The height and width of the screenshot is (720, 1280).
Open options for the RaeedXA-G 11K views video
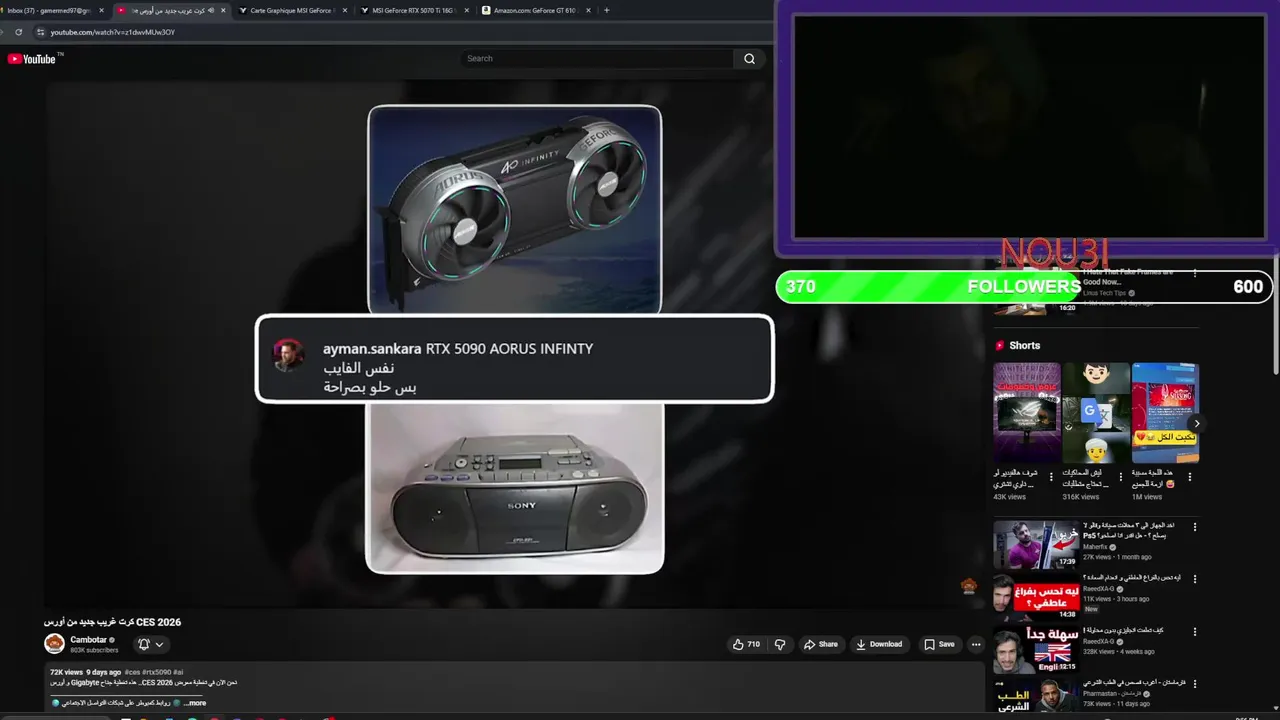[1194, 579]
